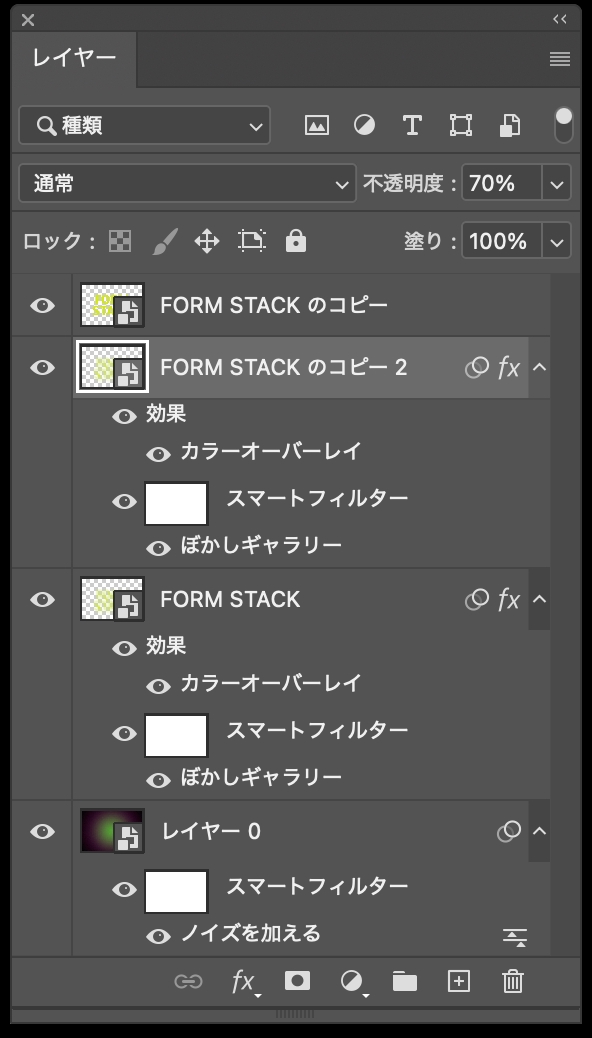Collapse effects of FORM STACK のコピー 2
The image size is (592, 1038).
coord(540,367)
